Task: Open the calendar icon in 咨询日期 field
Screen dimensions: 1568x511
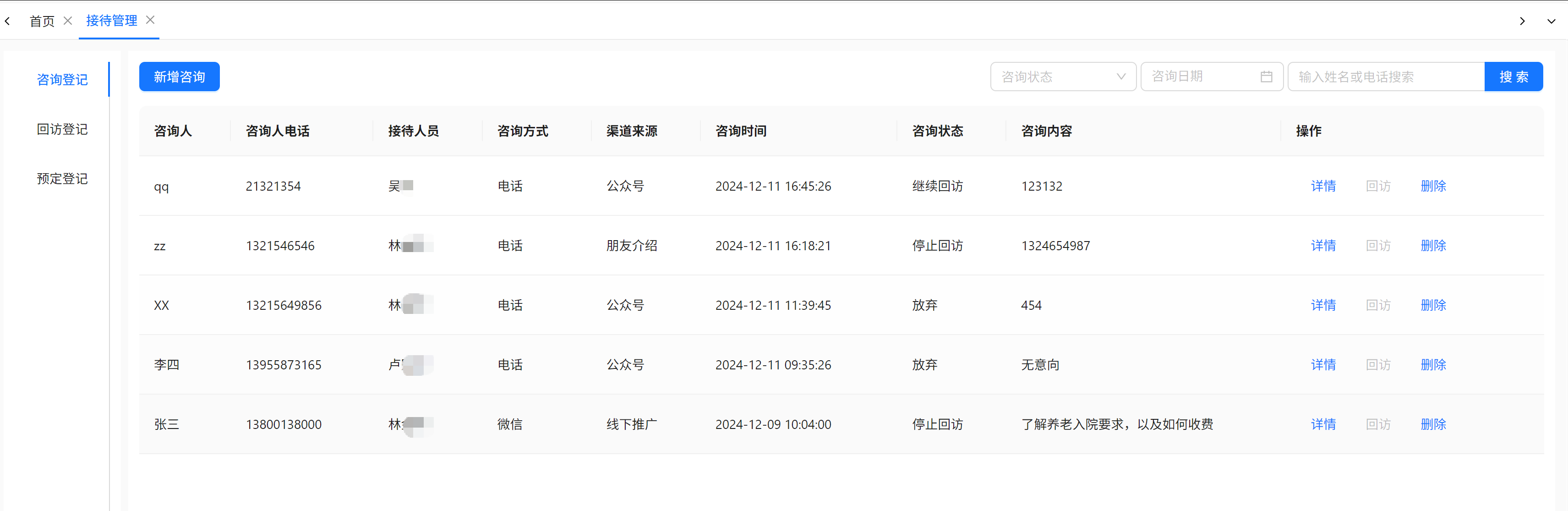Action: [x=1266, y=77]
